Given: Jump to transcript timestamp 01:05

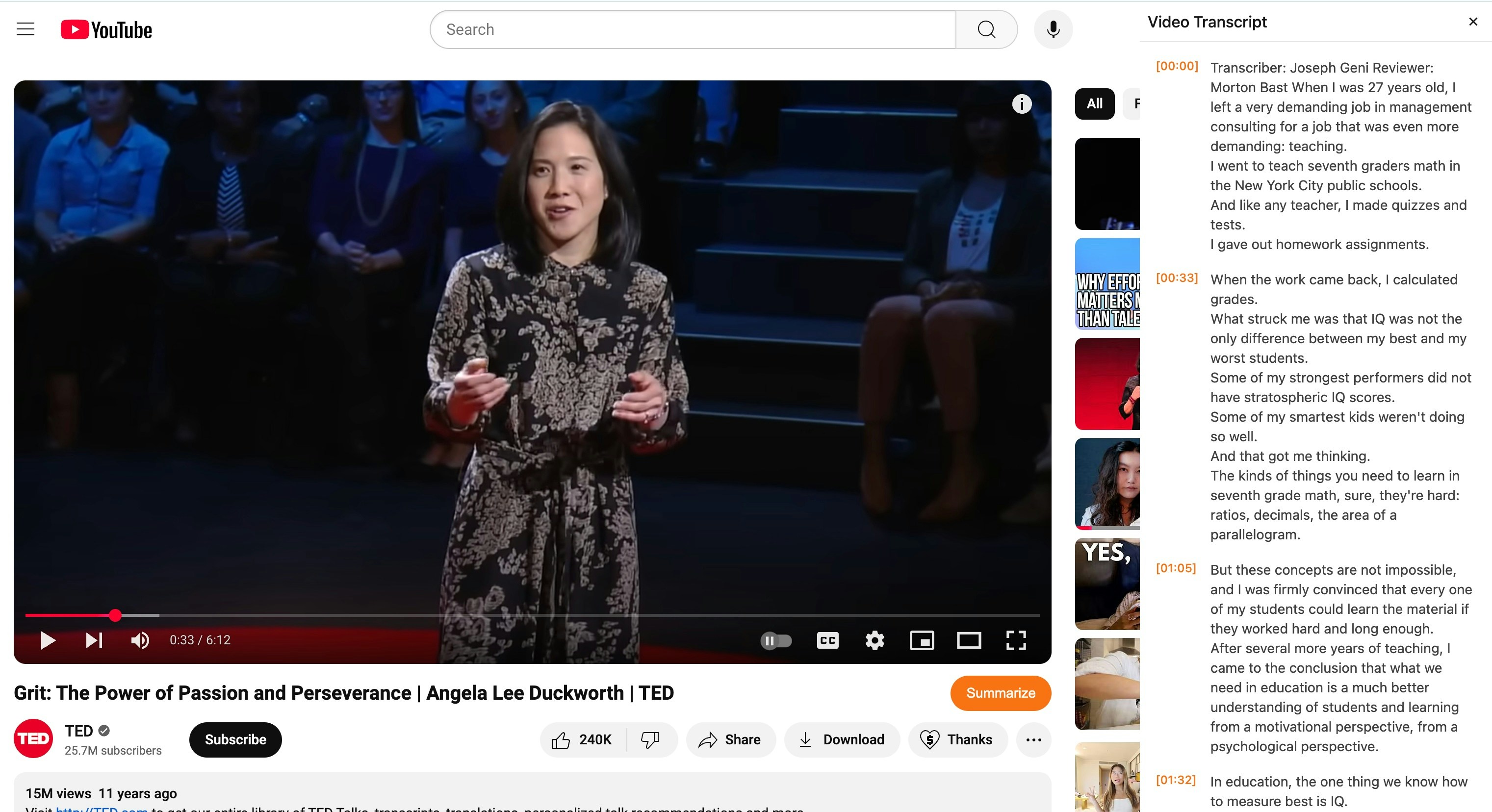Looking at the screenshot, I should (x=1175, y=568).
